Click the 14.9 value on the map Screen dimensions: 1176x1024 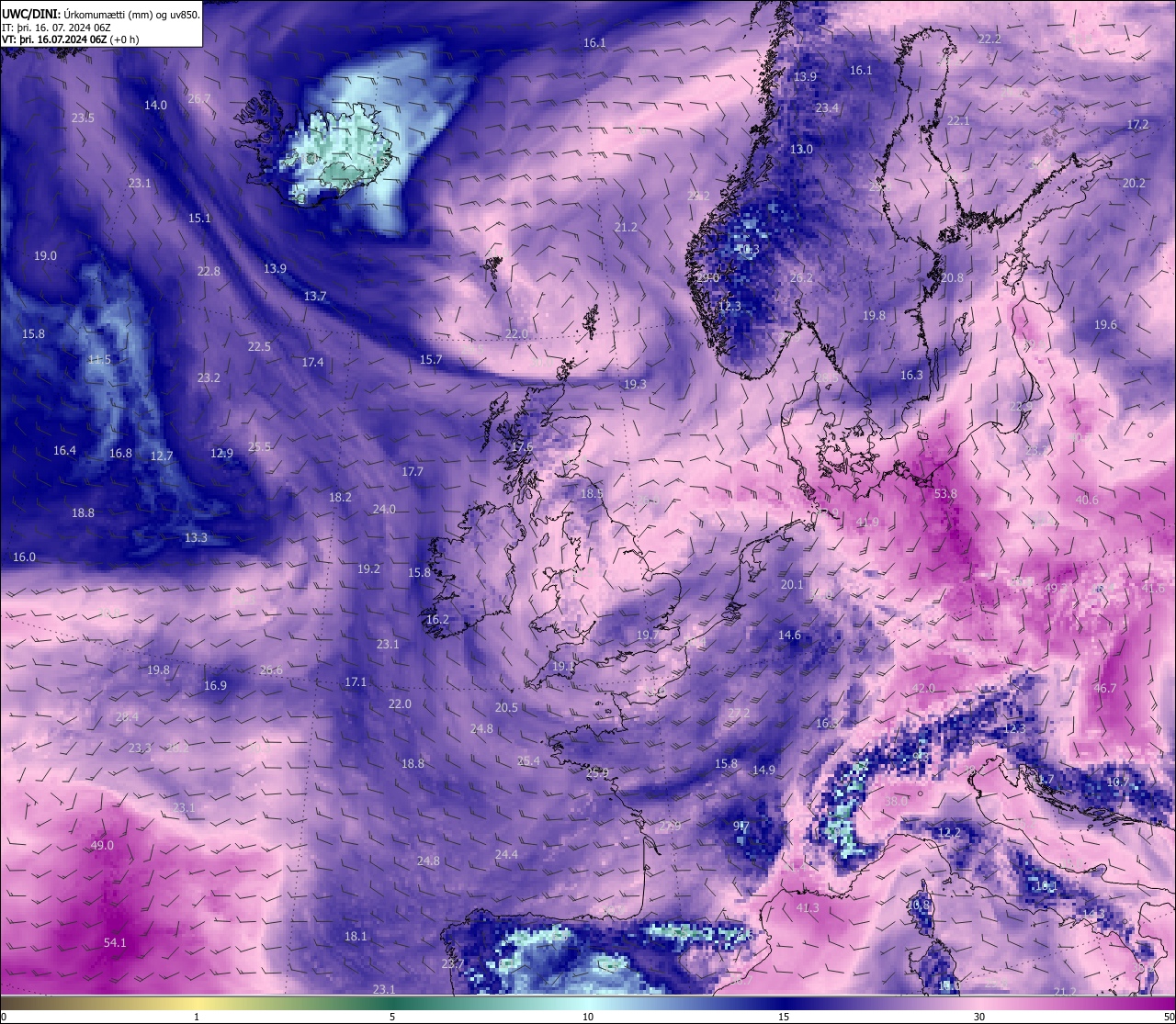pos(763,770)
